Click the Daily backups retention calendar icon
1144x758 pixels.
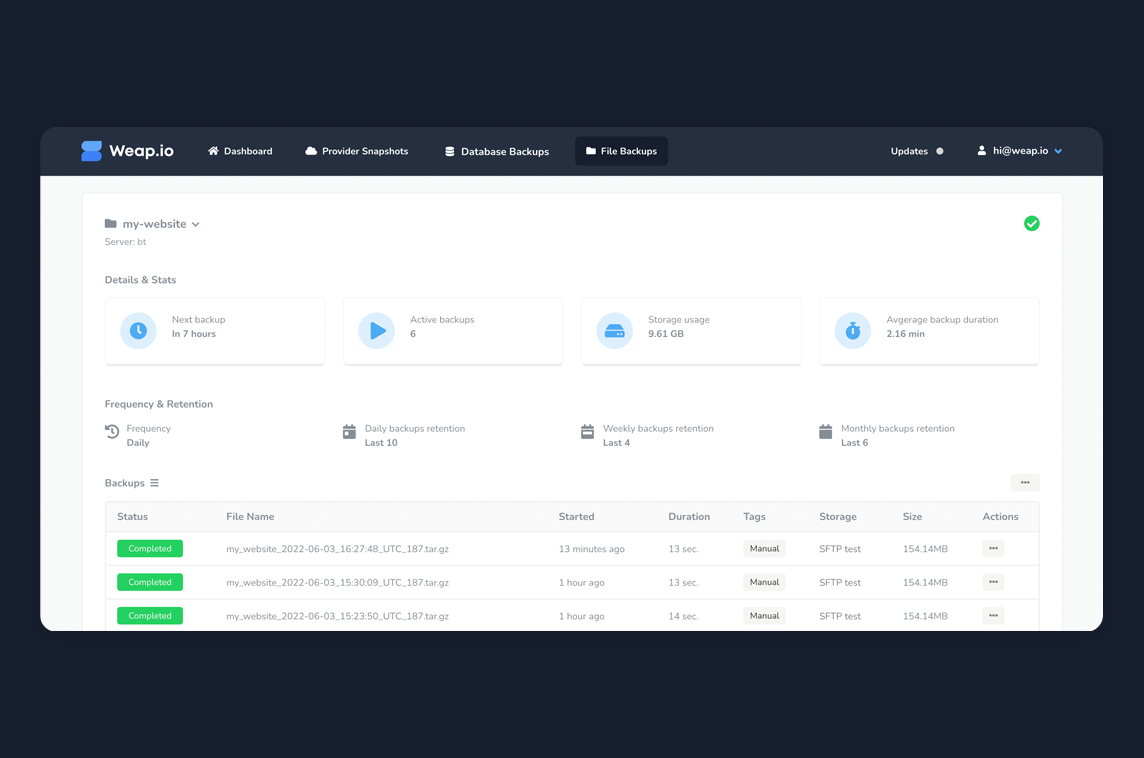point(349,431)
